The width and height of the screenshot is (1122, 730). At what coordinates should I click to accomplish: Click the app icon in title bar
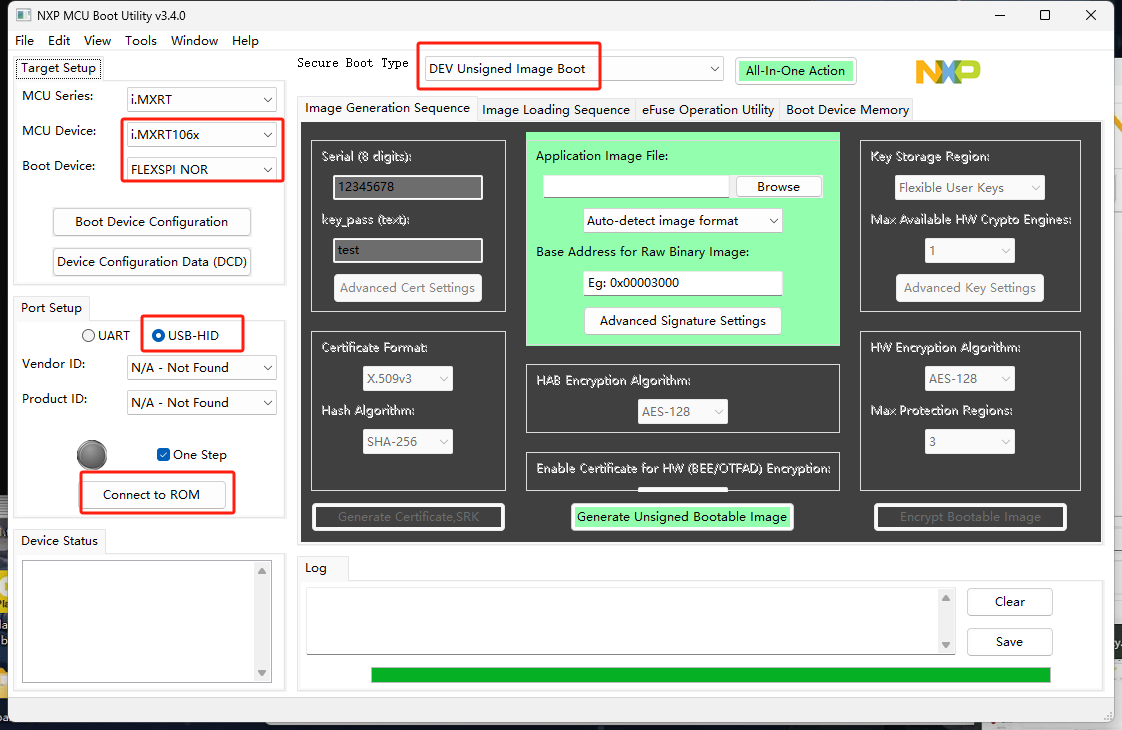[24, 15]
